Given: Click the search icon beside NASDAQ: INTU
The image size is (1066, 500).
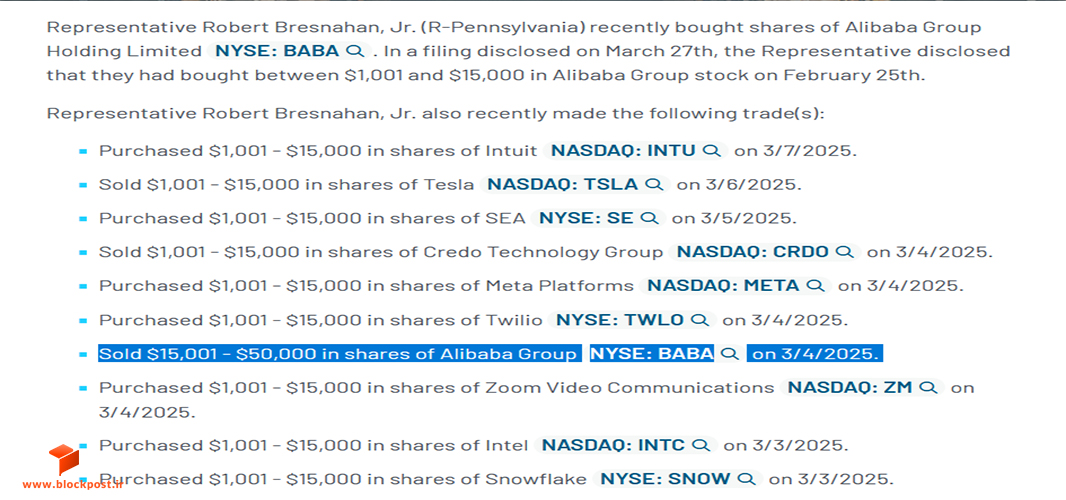Looking at the screenshot, I should 712,150.
